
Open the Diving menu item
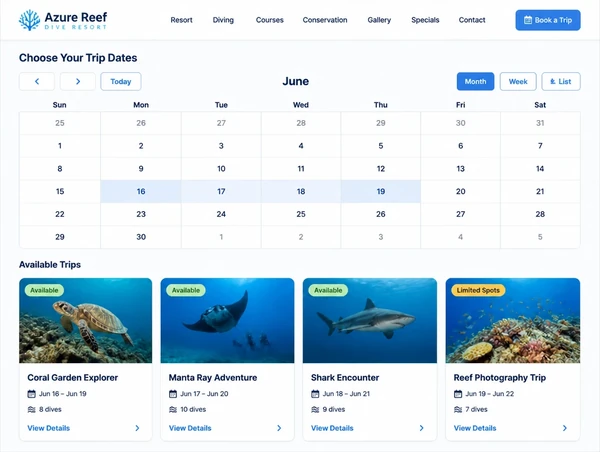click(223, 20)
